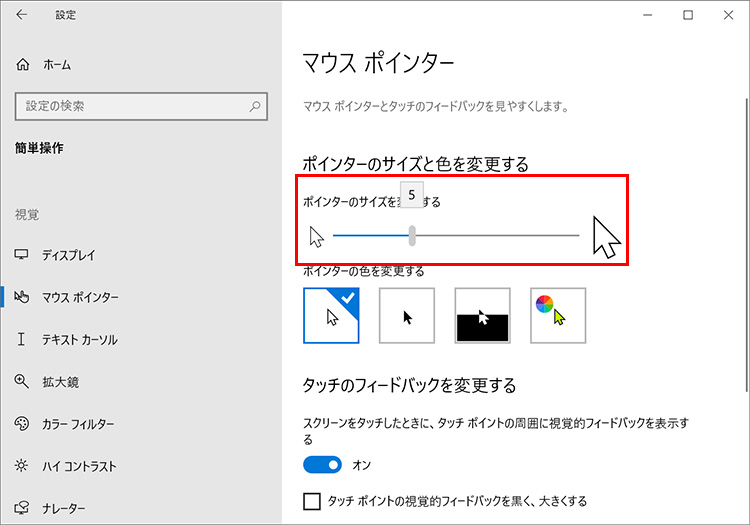
Task: Click the ディスプレイ monitor icon
Action: (22, 255)
